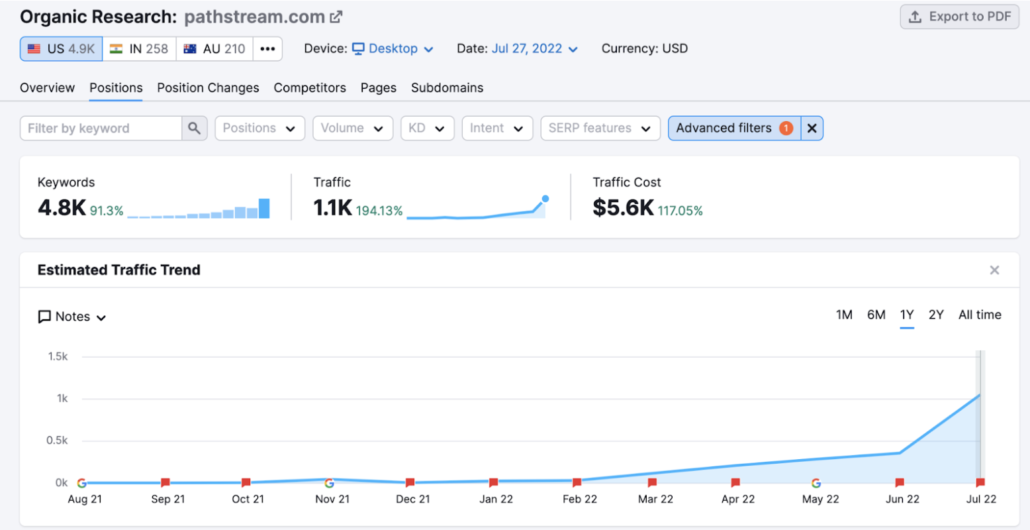Click the red note flag at Mar 22

tap(652, 483)
